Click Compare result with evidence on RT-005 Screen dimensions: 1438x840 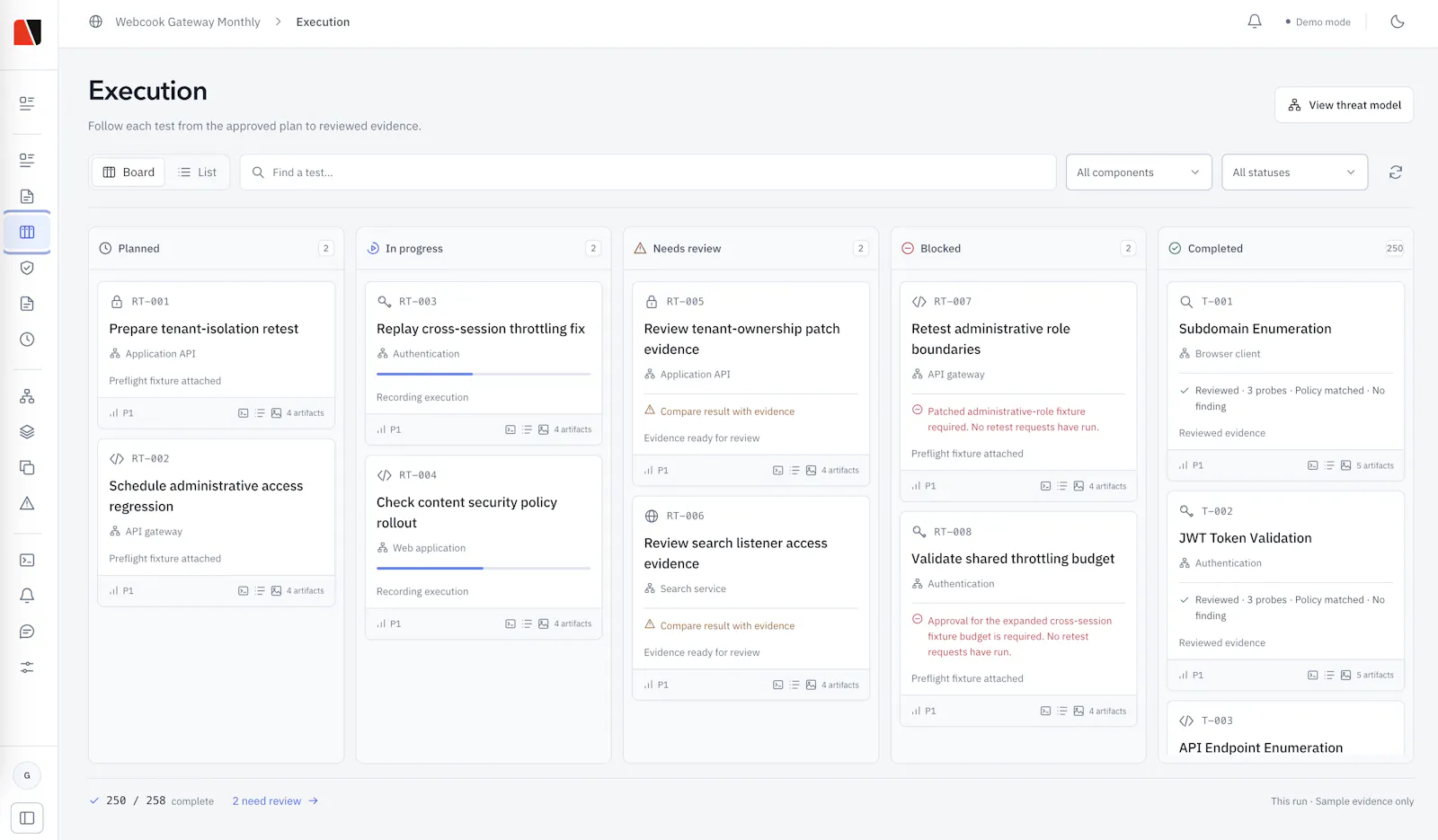727,411
